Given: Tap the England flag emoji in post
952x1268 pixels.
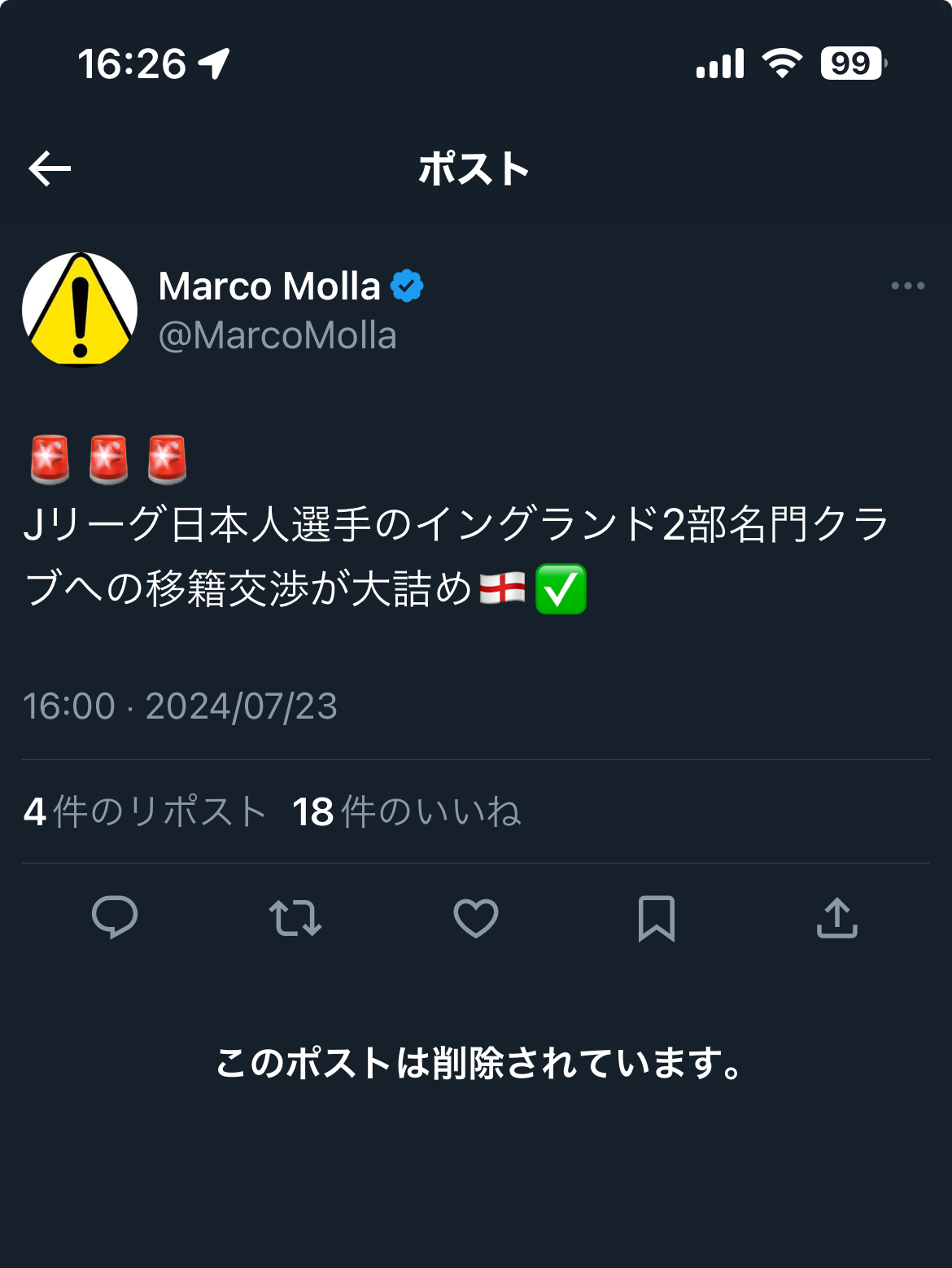Looking at the screenshot, I should click(502, 588).
